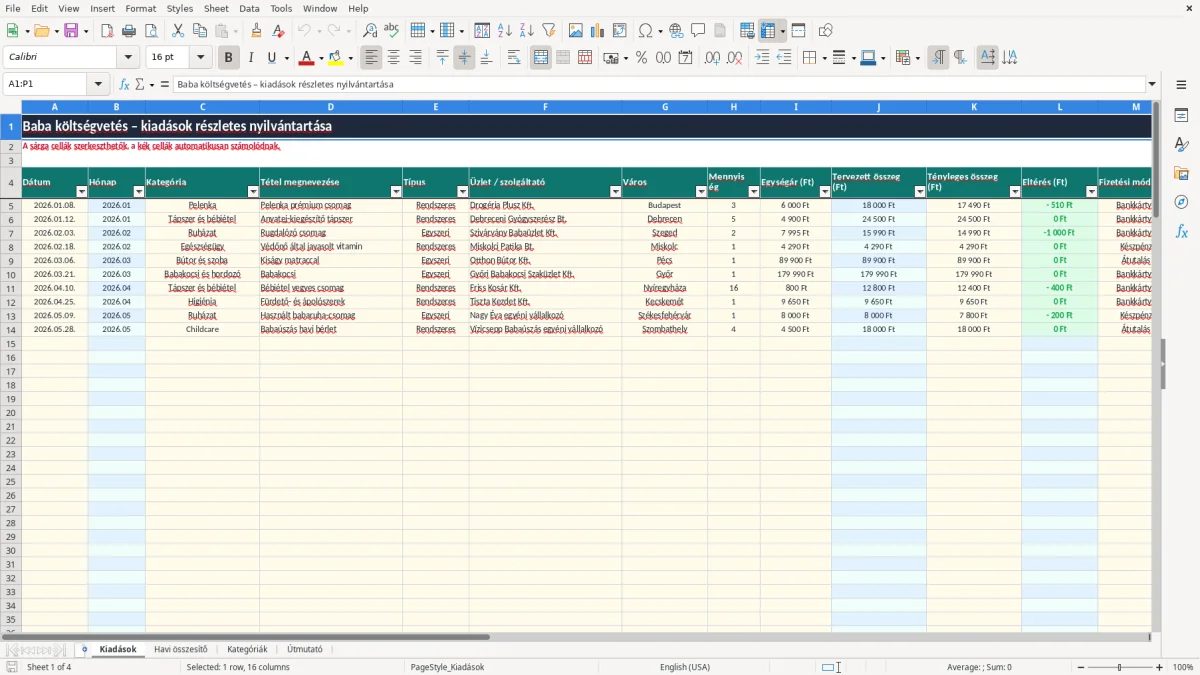
Task: Expand formula bar arrow
Action: tap(1152, 84)
